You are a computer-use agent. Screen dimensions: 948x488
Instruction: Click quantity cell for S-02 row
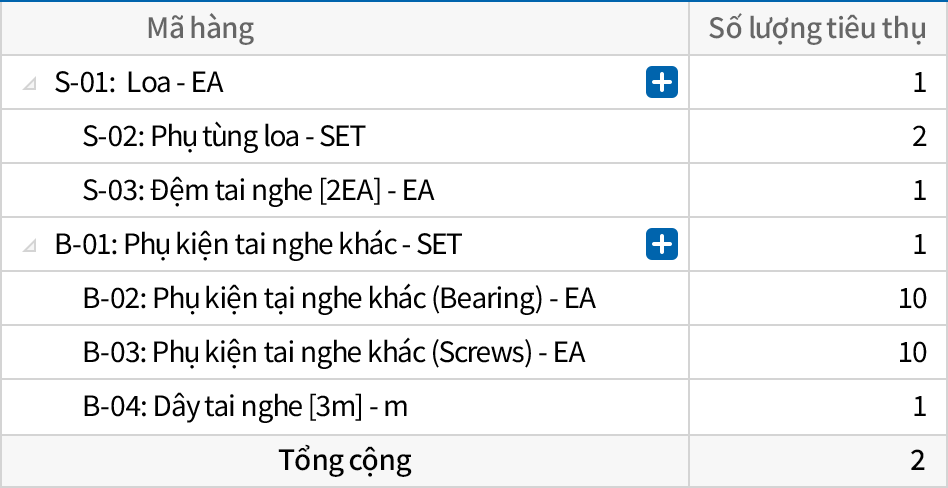coord(918,136)
